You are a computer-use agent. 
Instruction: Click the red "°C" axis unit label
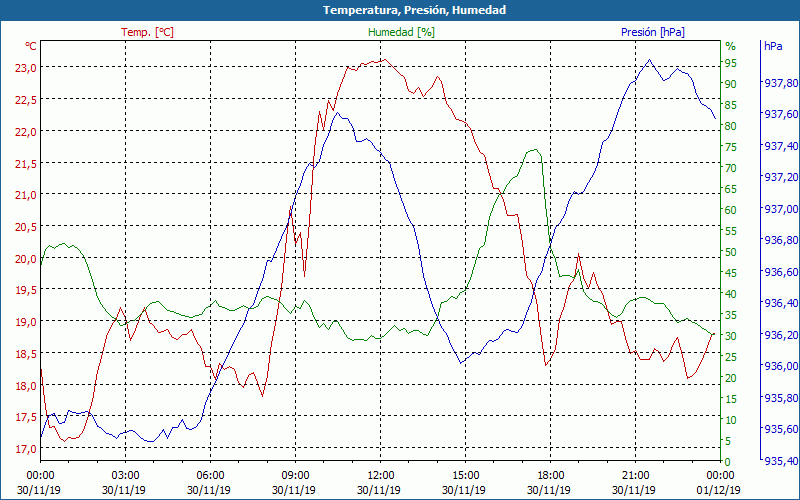[31, 46]
